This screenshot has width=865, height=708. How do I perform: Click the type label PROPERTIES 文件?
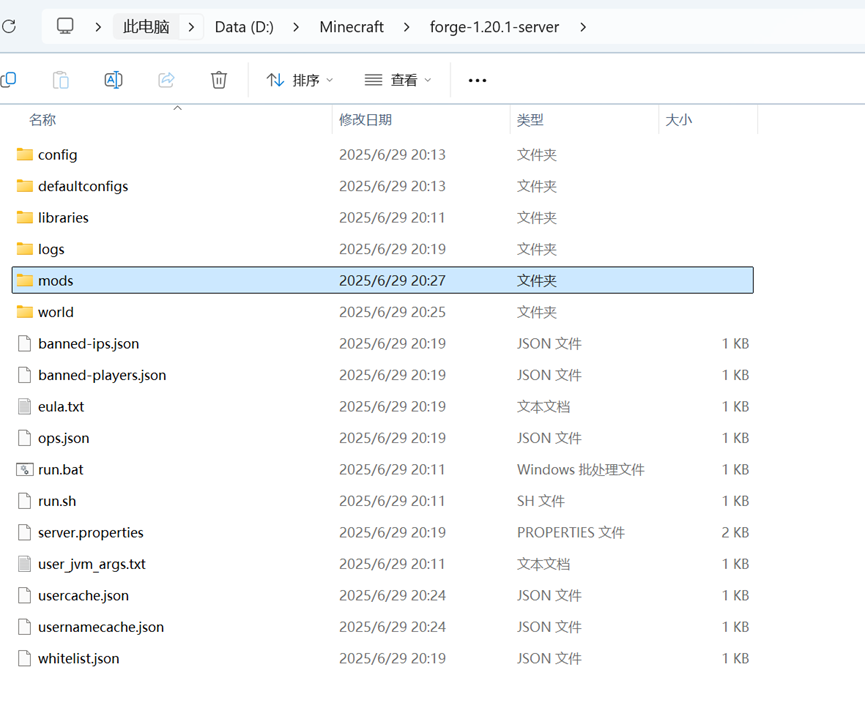pos(570,533)
